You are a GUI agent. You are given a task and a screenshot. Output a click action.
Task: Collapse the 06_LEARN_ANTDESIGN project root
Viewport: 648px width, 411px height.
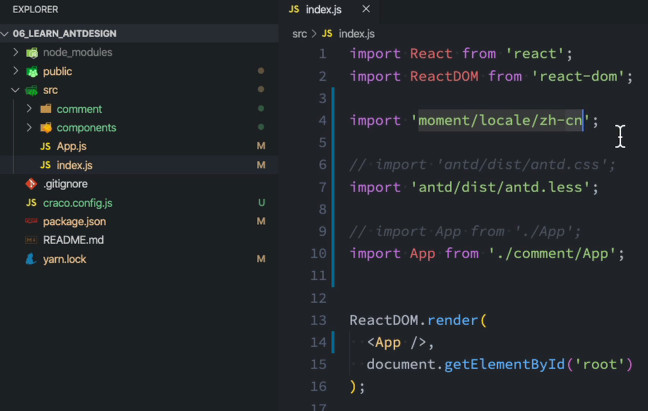tap(5, 33)
